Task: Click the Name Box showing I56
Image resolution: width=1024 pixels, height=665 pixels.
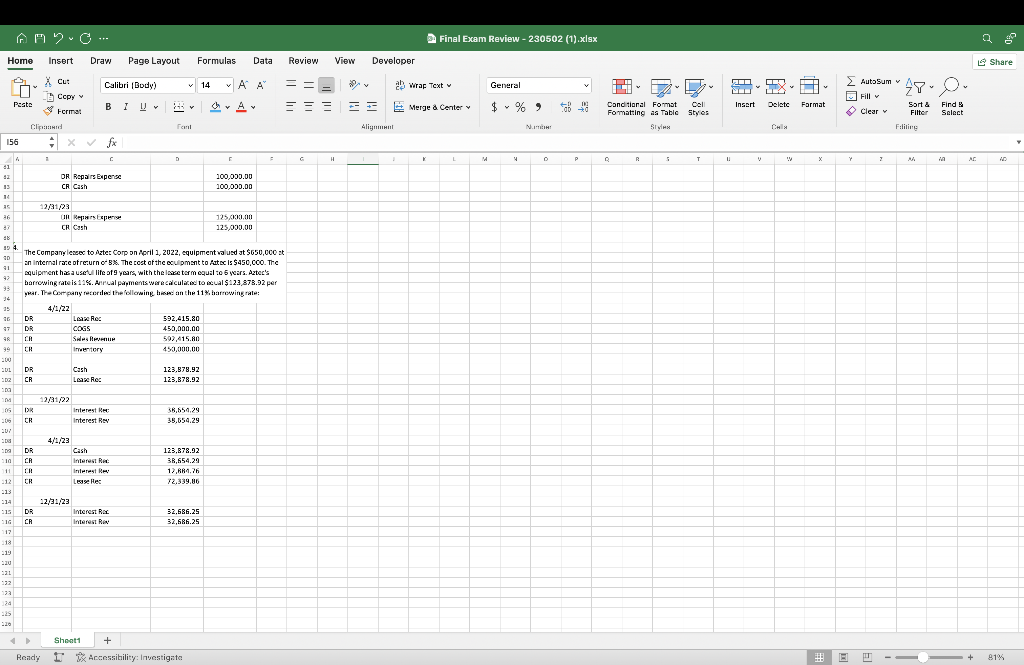Action: (x=27, y=142)
